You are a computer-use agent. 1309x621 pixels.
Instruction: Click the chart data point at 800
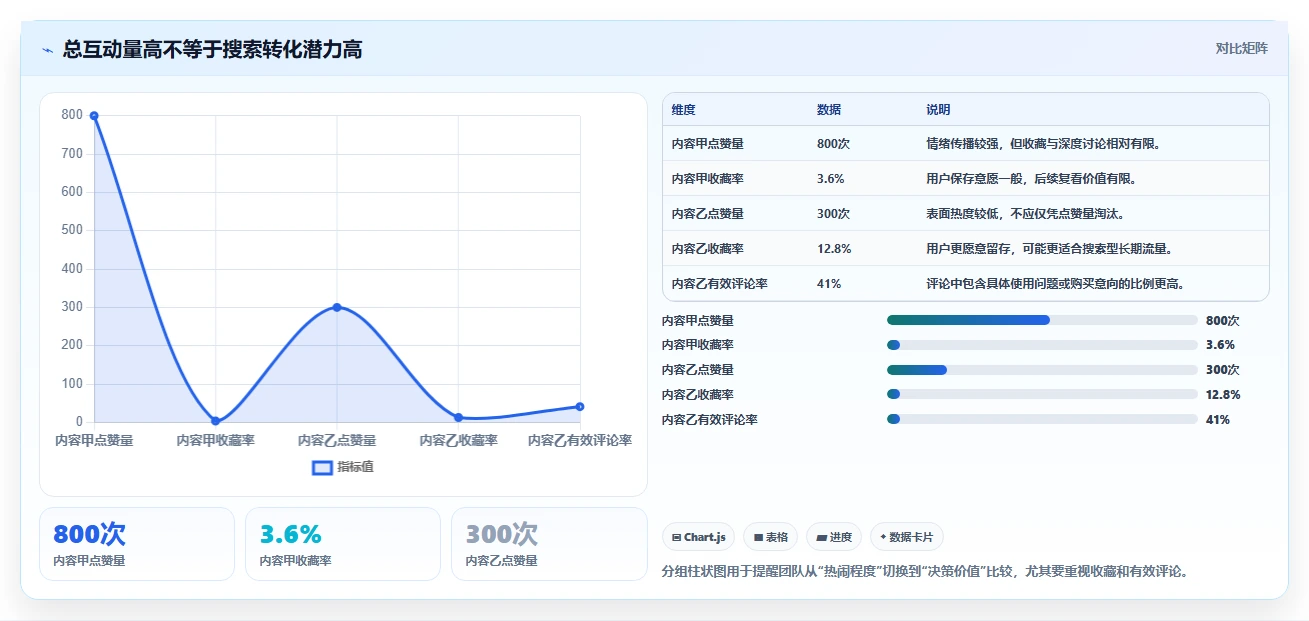click(94, 115)
